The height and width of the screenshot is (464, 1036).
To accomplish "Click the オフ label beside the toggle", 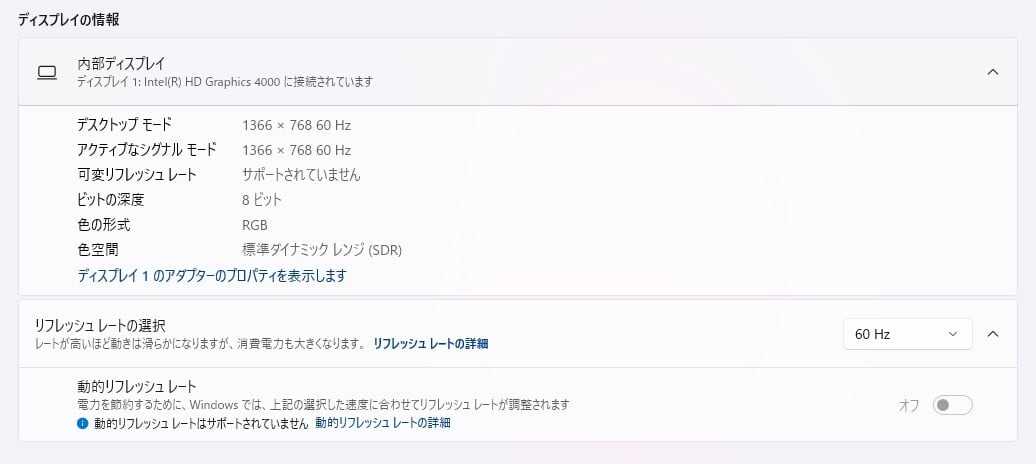I will pos(909,405).
